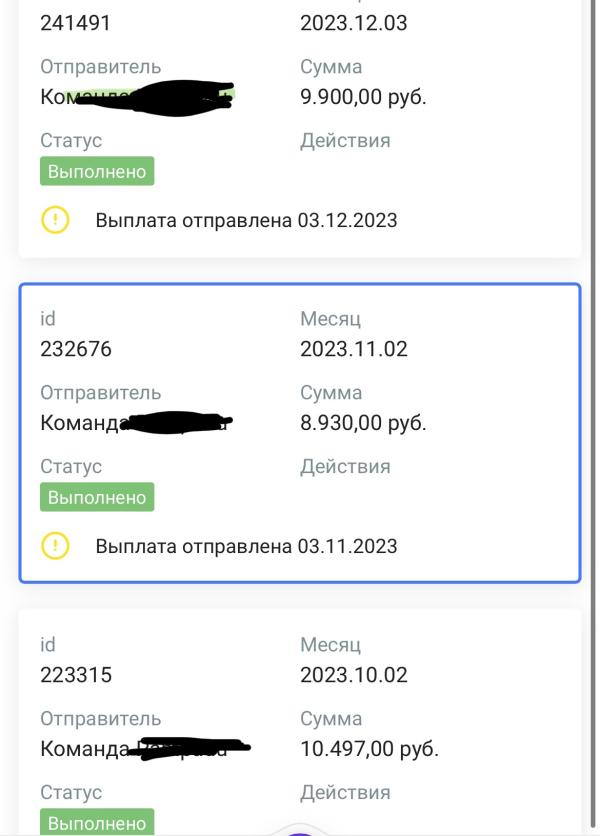Select payment id 241491 at top
The height and width of the screenshot is (836, 600).
pos(75,23)
